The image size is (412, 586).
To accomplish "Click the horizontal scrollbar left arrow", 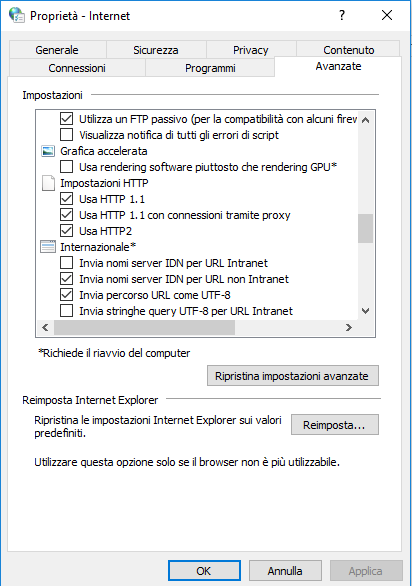I will click(x=45, y=328).
